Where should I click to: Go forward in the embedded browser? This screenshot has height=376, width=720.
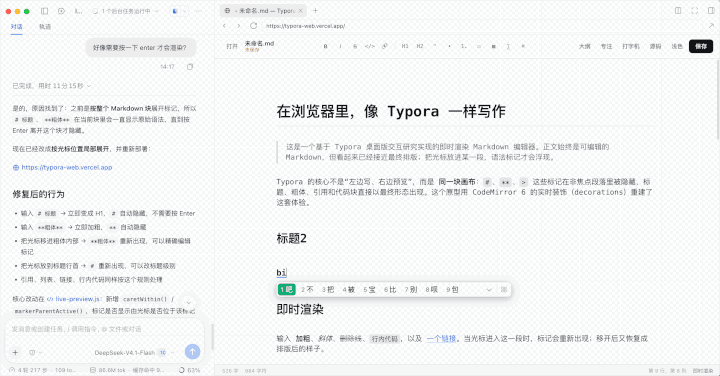pos(238,26)
